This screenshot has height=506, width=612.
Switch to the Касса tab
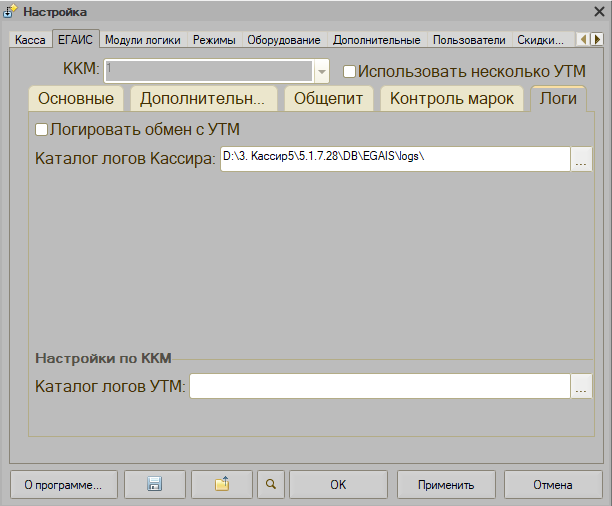30,40
